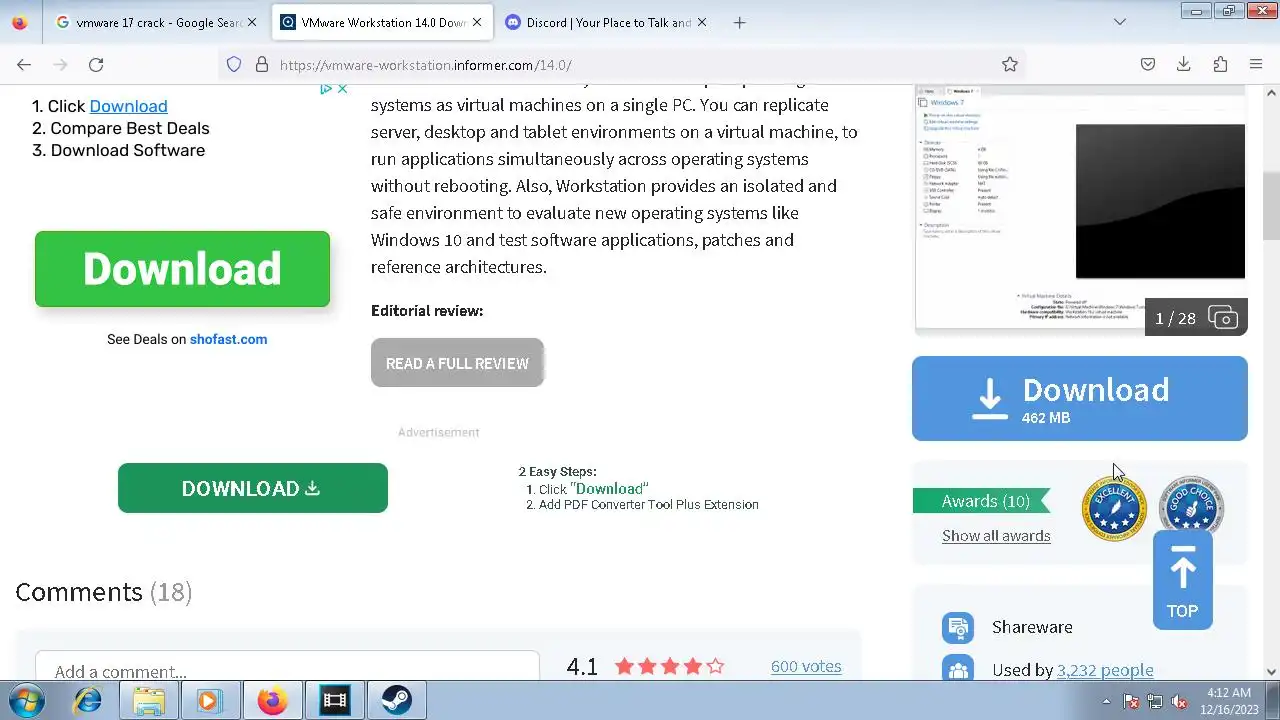The width and height of the screenshot is (1280, 720).
Task: Close the vmware 17 crack Google tab
Action: pos(251,22)
